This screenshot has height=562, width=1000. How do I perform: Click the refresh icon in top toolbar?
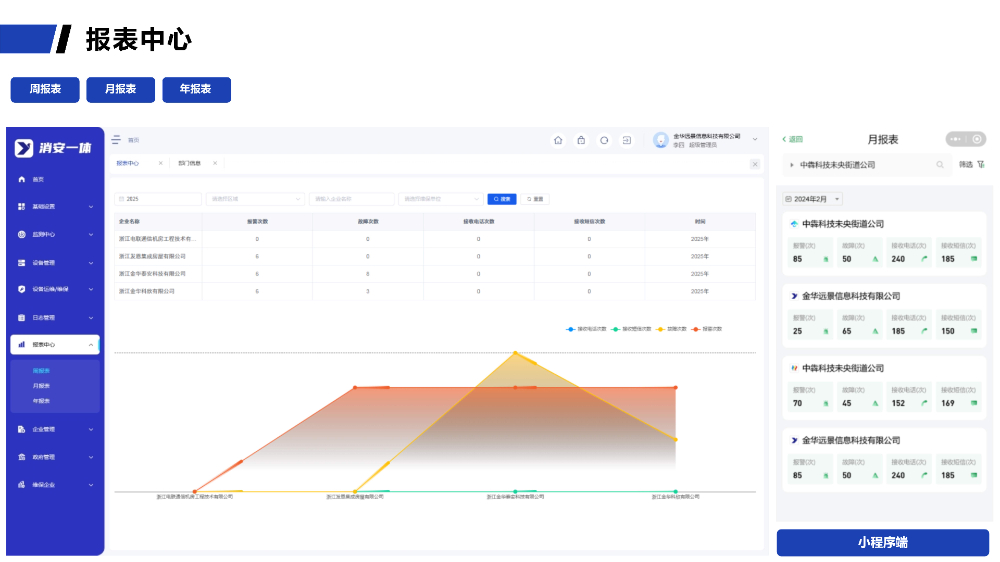(604, 140)
